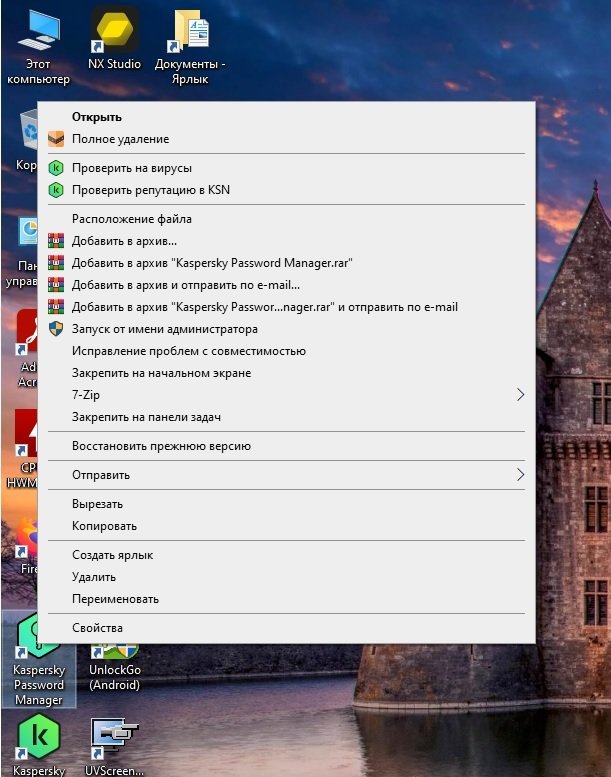The width and height of the screenshot is (611, 777).
Task: Click the Recycle Bin icon behind the menu
Action: pos(29,131)
